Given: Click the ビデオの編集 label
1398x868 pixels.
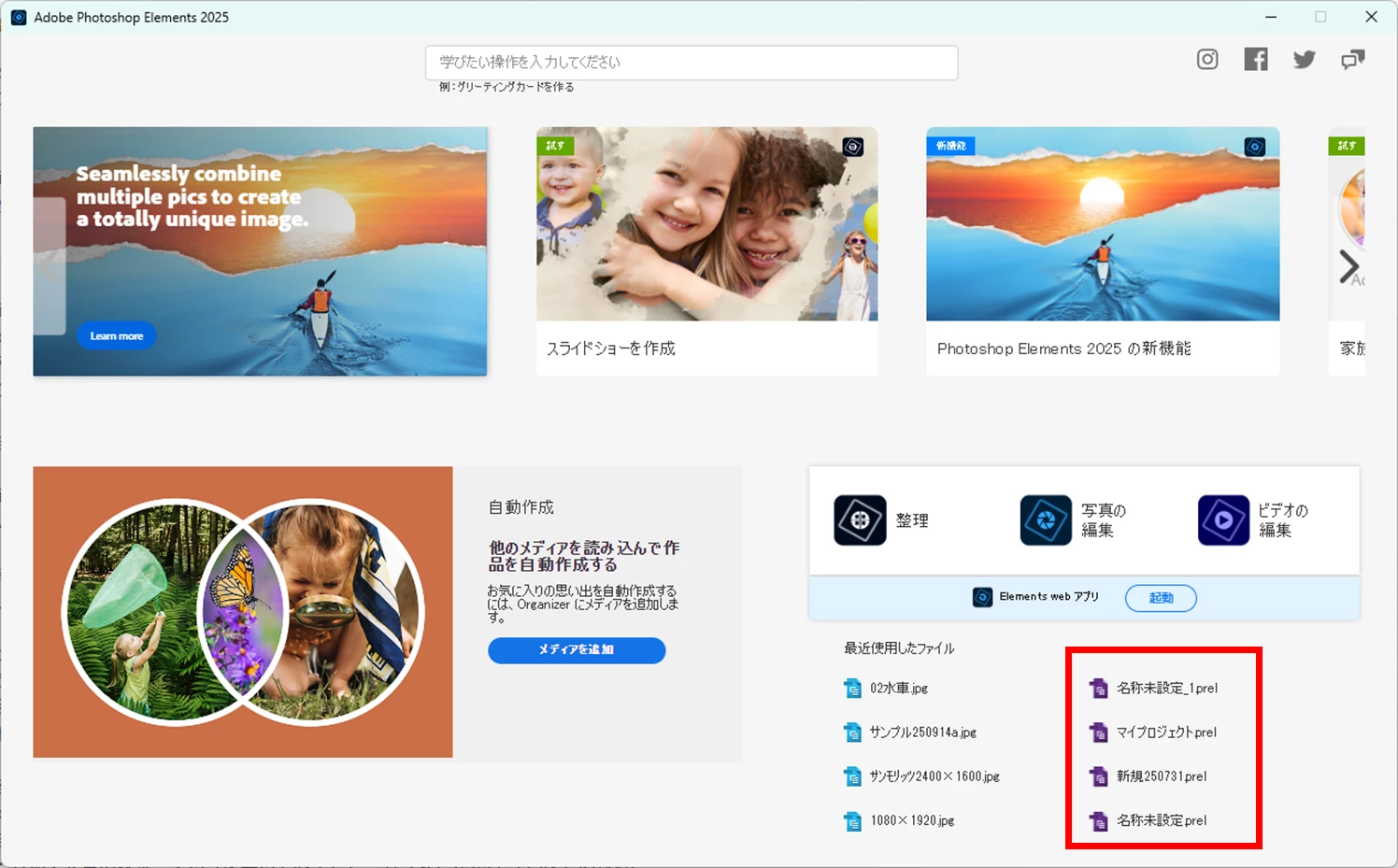Looking at the screenshot, I should click(x=1283, y=520).
